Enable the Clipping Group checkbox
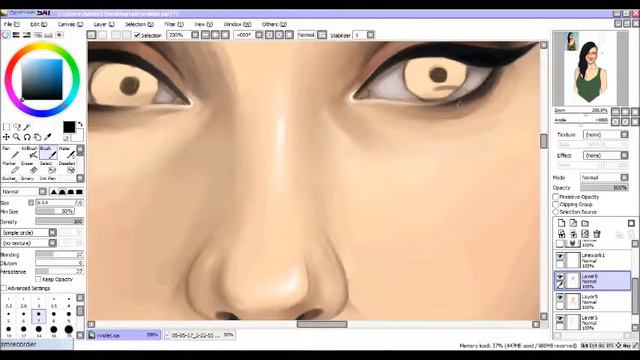640x360 pixels. [x=556, y=204]
